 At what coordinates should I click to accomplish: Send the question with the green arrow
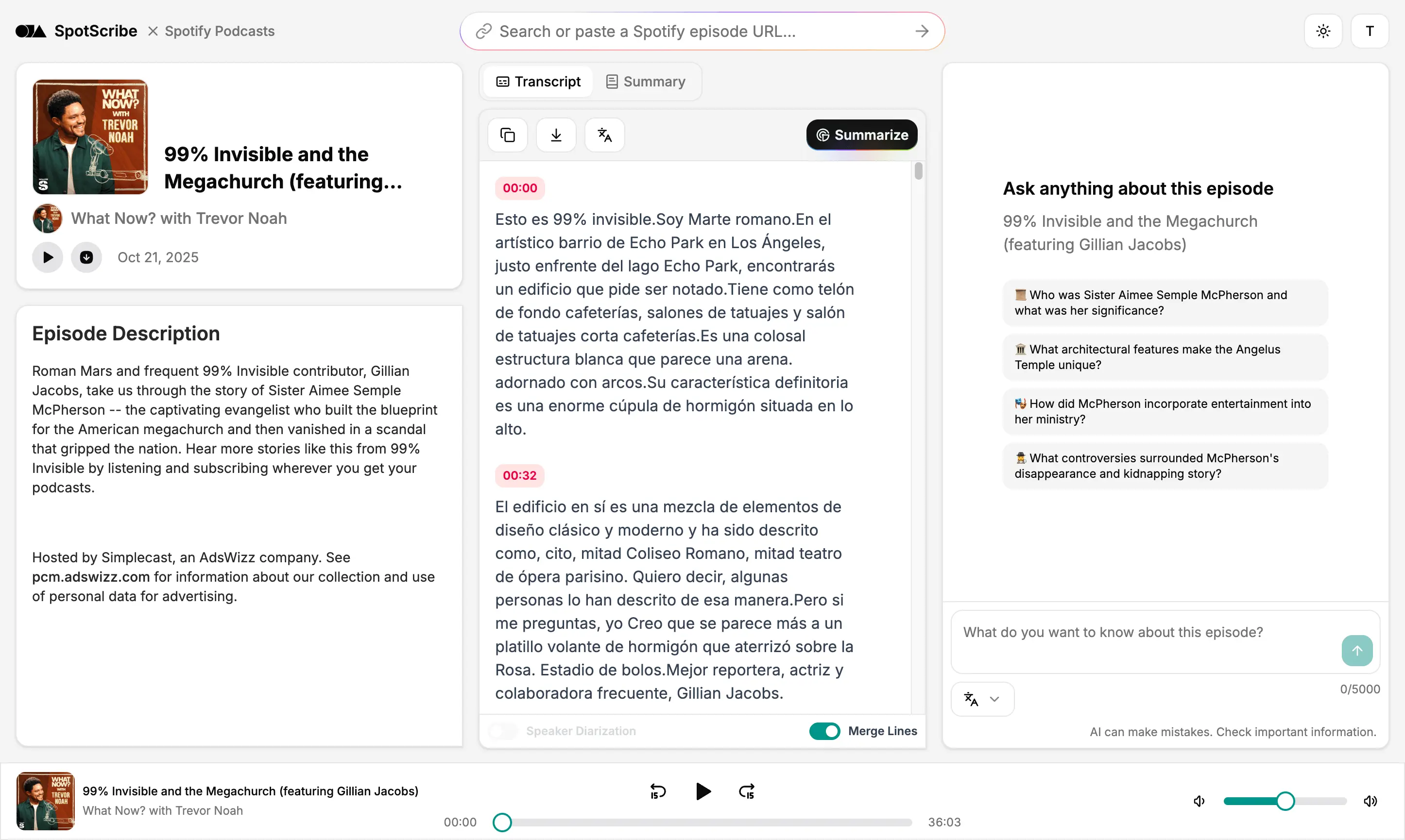[x=1357, y=650]
